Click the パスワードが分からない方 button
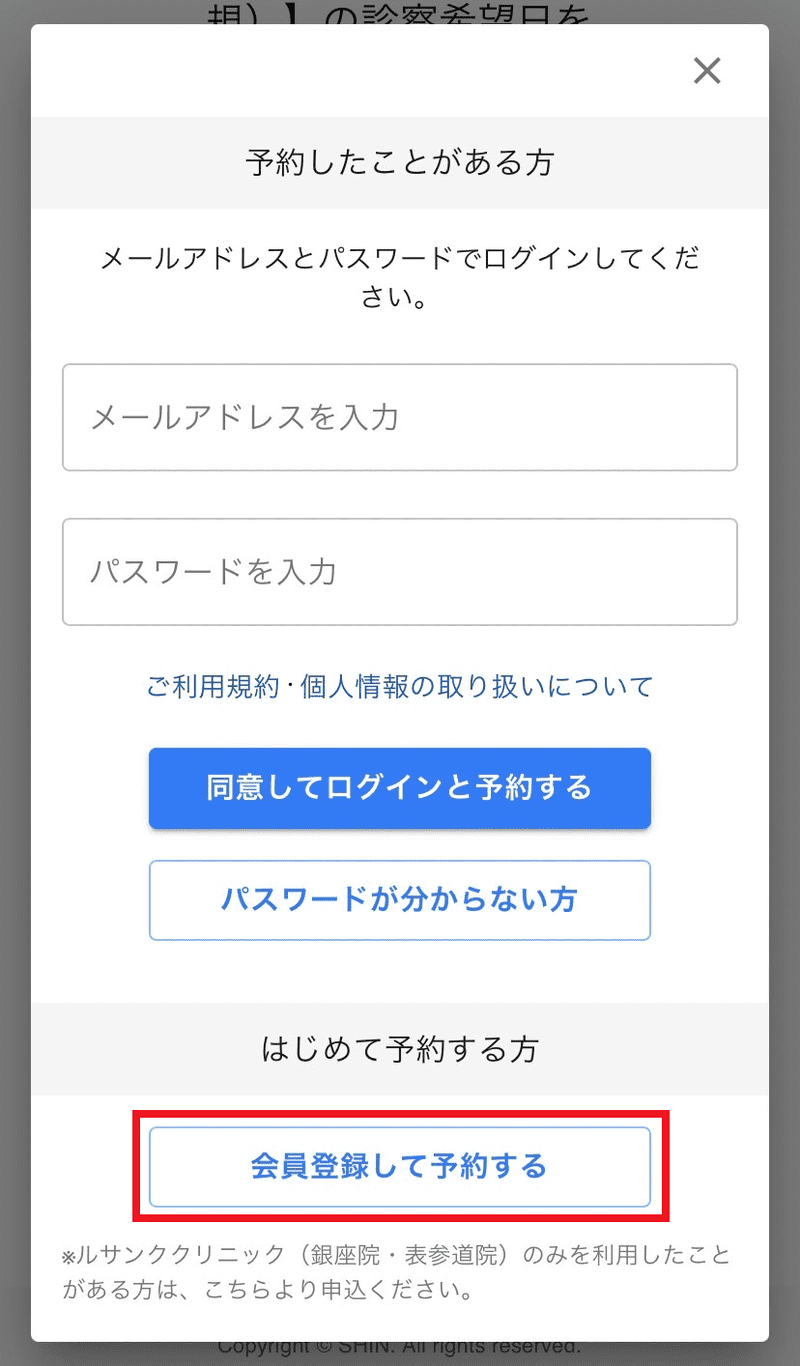The width and height of the screenshot is (800, 1366). (x=400, y=900)
